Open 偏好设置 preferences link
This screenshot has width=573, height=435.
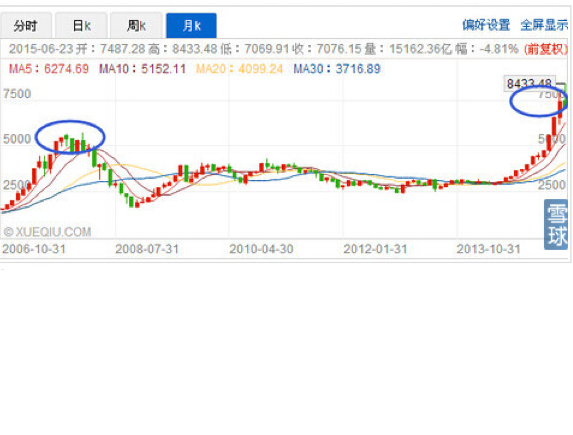point(486,25)
